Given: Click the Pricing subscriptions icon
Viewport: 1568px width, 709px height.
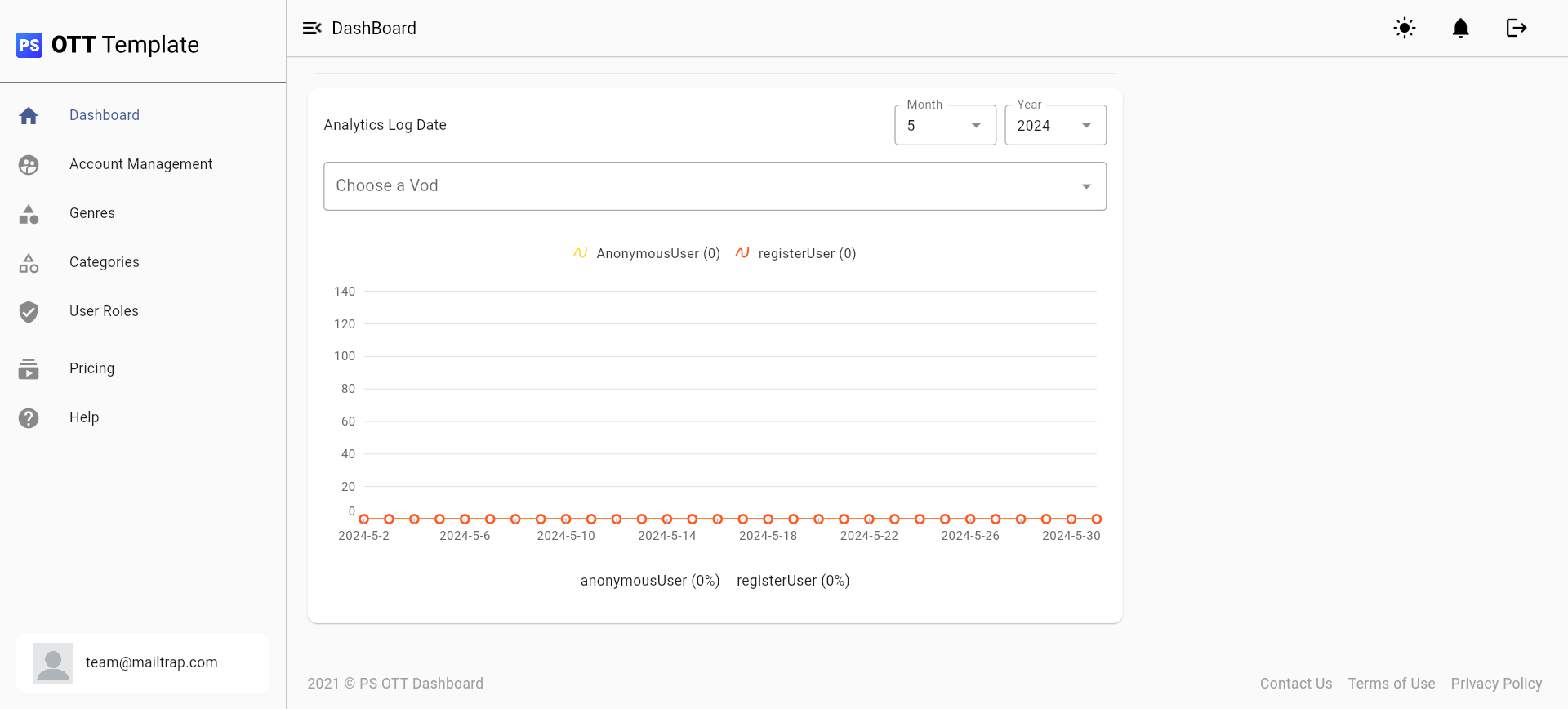Looking at the screenshot, I should click(29, 369).
